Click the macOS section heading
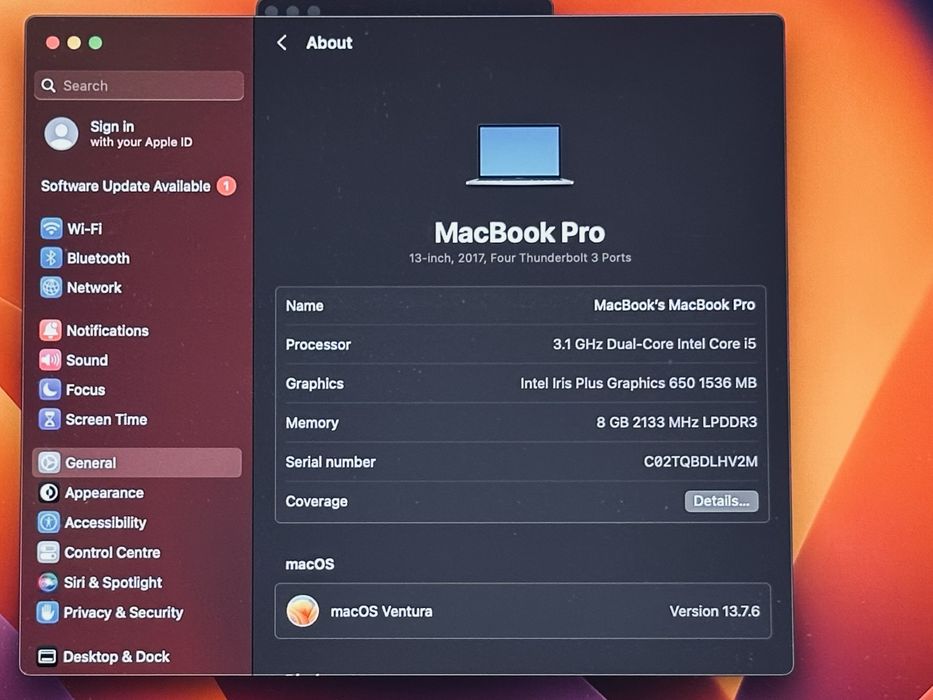The image size is (933, 700). [x=309, y=564]
